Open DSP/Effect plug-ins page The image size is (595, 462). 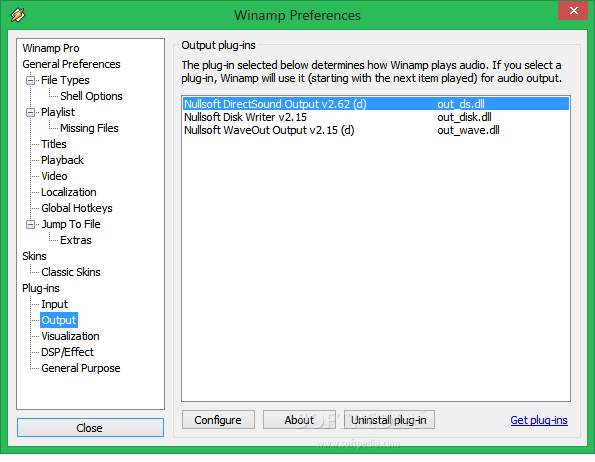tap(67, 352)
